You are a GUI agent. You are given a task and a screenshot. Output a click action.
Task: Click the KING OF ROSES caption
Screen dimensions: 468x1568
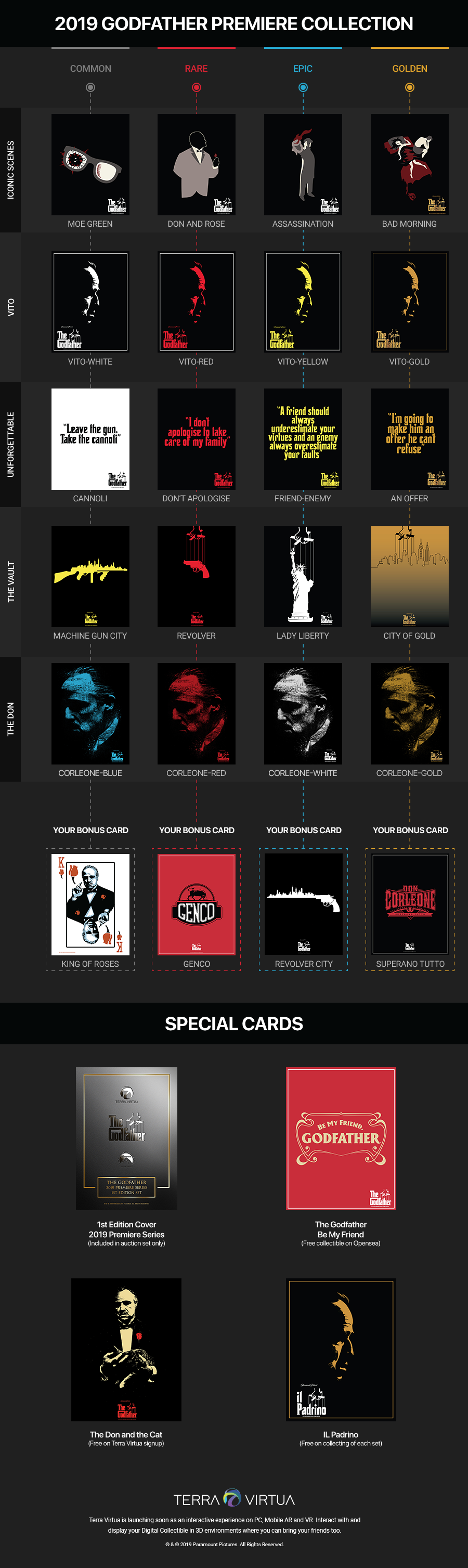(x=90, y=964)
